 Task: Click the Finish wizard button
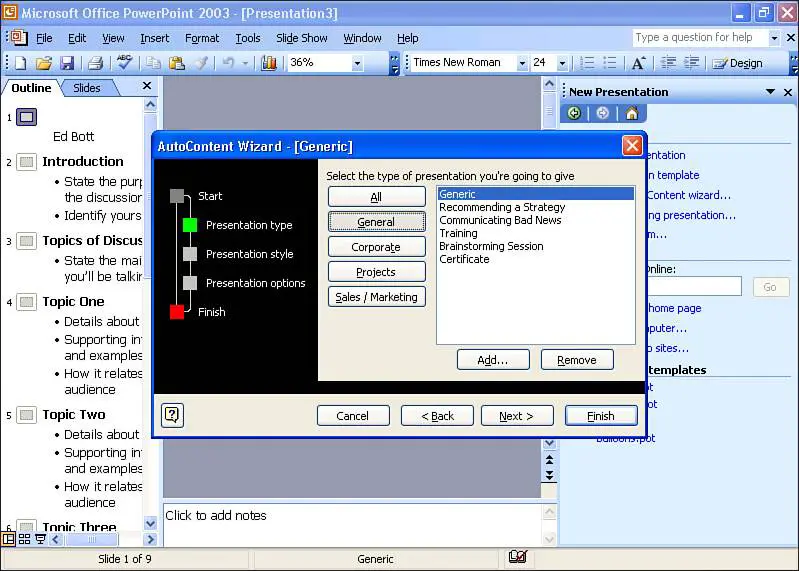pyautogui.click(x=601, y=416)
